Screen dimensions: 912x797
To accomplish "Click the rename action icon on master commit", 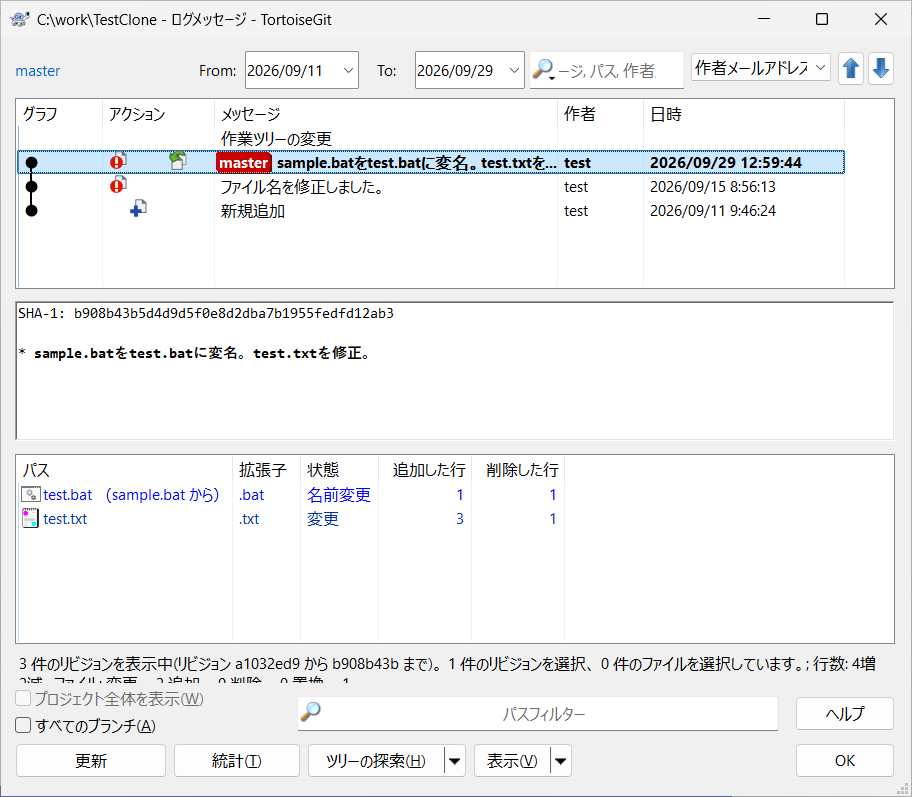I will (x=178, y=160).
